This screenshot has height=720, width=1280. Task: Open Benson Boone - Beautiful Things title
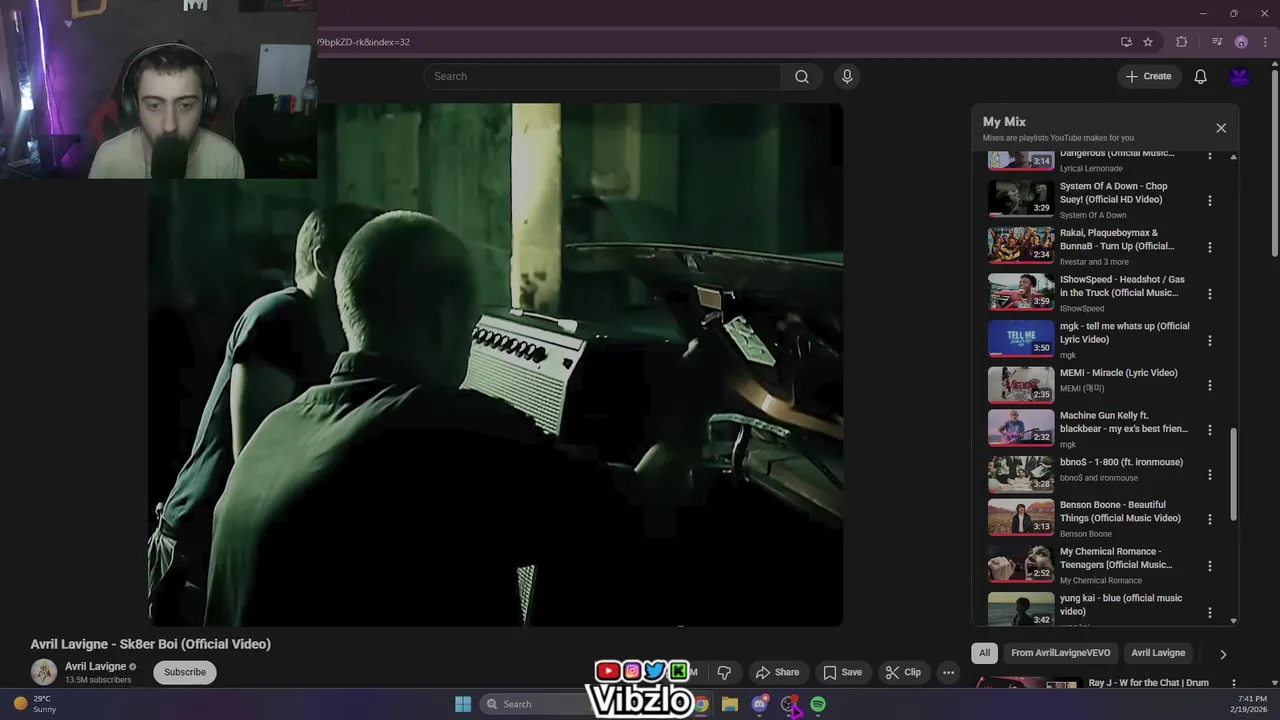click(1120, 512)
